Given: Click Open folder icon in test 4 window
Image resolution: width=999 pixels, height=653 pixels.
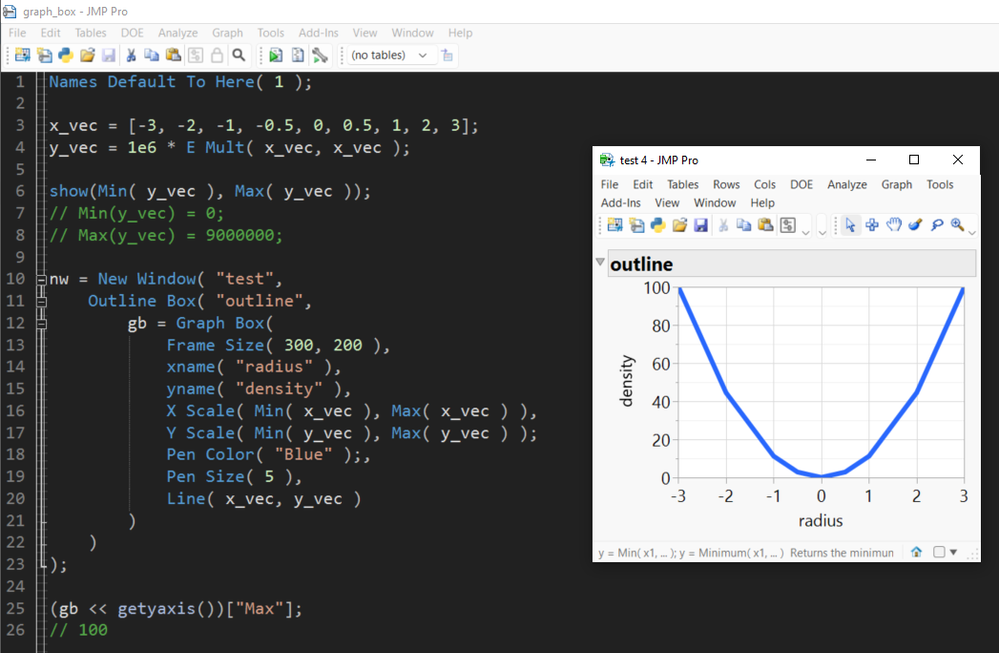Looking at the screenshot, I should [680, 225].
